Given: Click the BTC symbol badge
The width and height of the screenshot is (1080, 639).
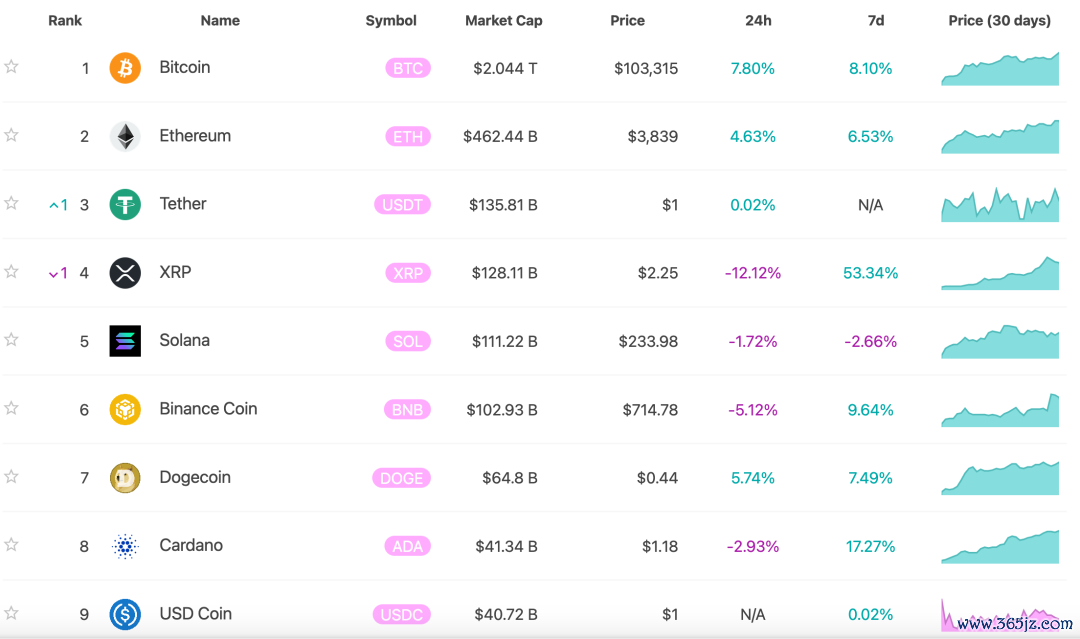Looking at the screenshot, I should 408,68.
